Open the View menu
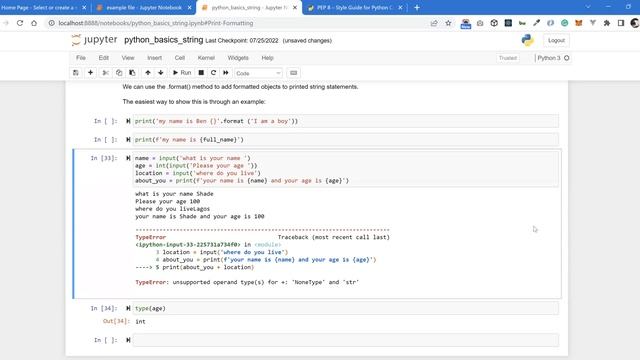 [x=128, y=58]
